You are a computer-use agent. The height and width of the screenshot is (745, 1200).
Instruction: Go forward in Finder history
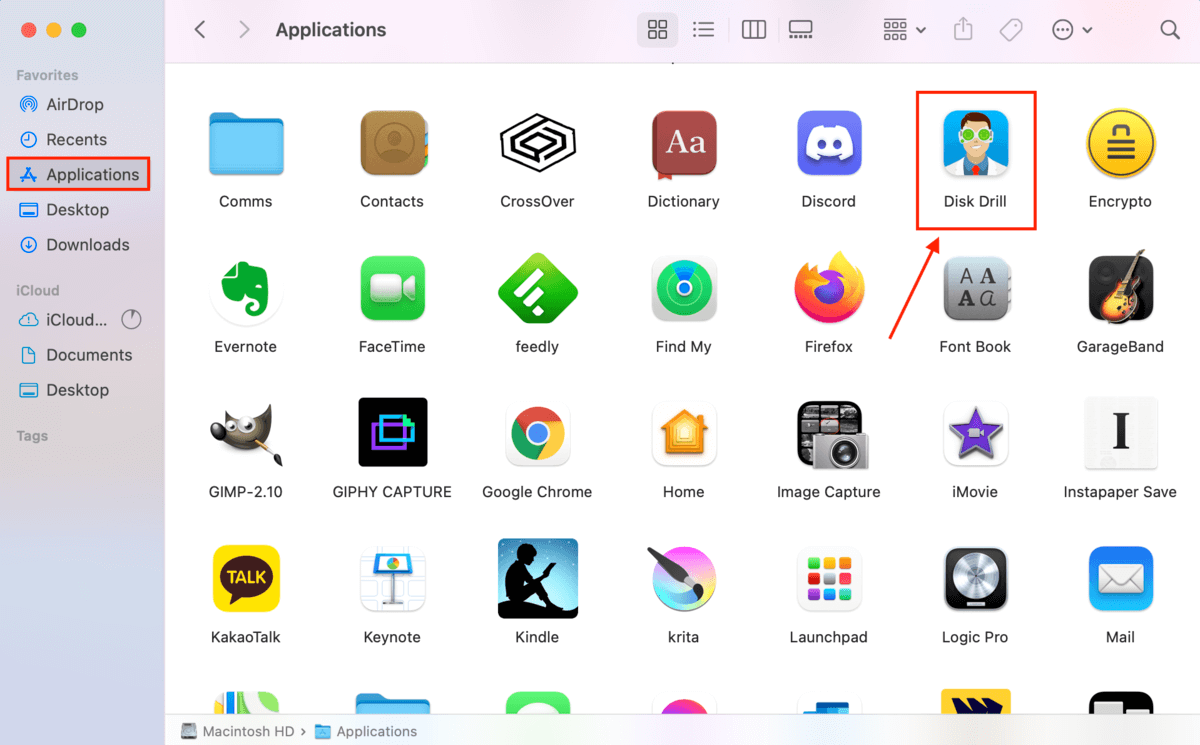244,30
